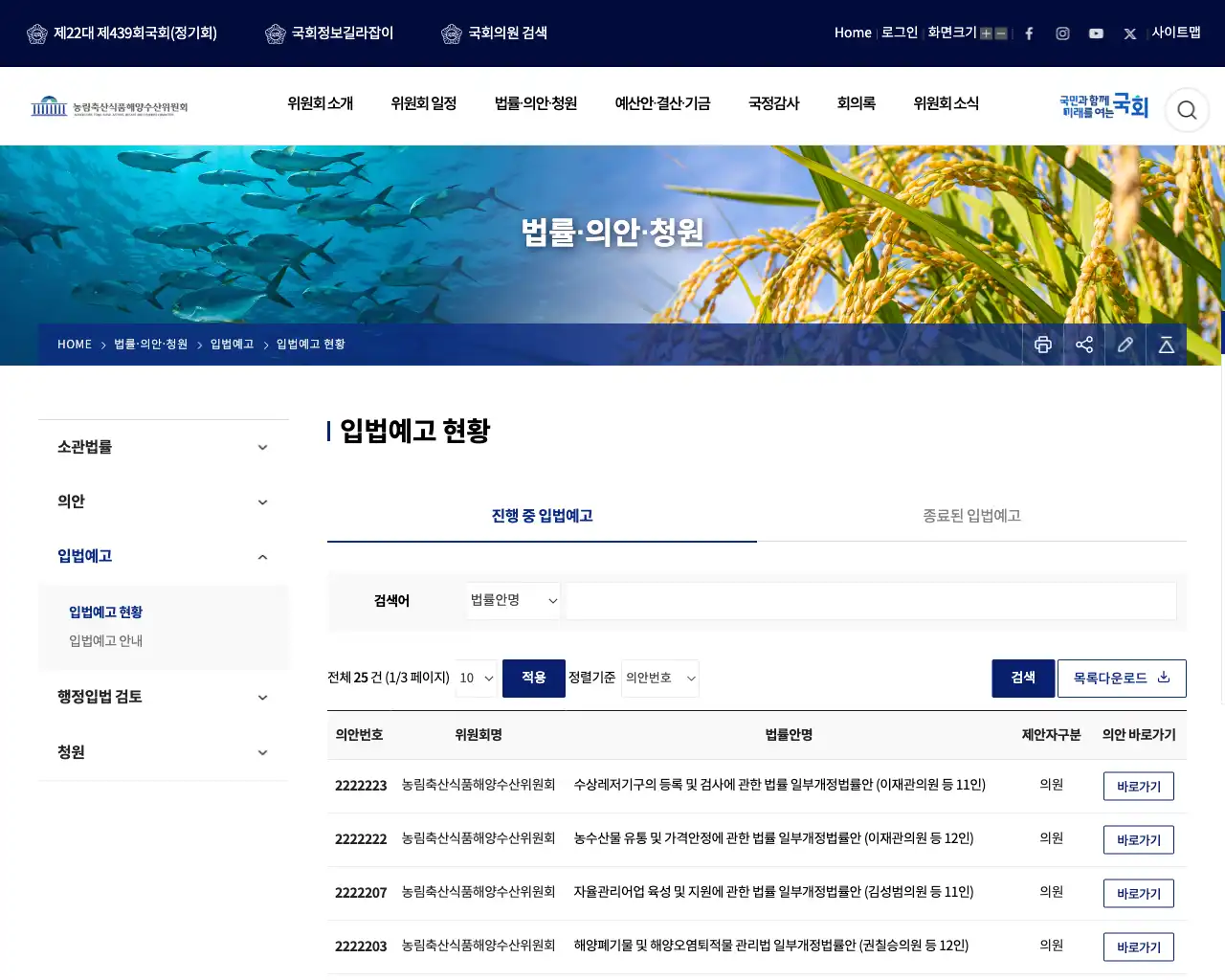1225x980 pixels.
Task: Click 바로가기 for bill 2222223
Action: pyautogui.click(x=1139, y=786)
